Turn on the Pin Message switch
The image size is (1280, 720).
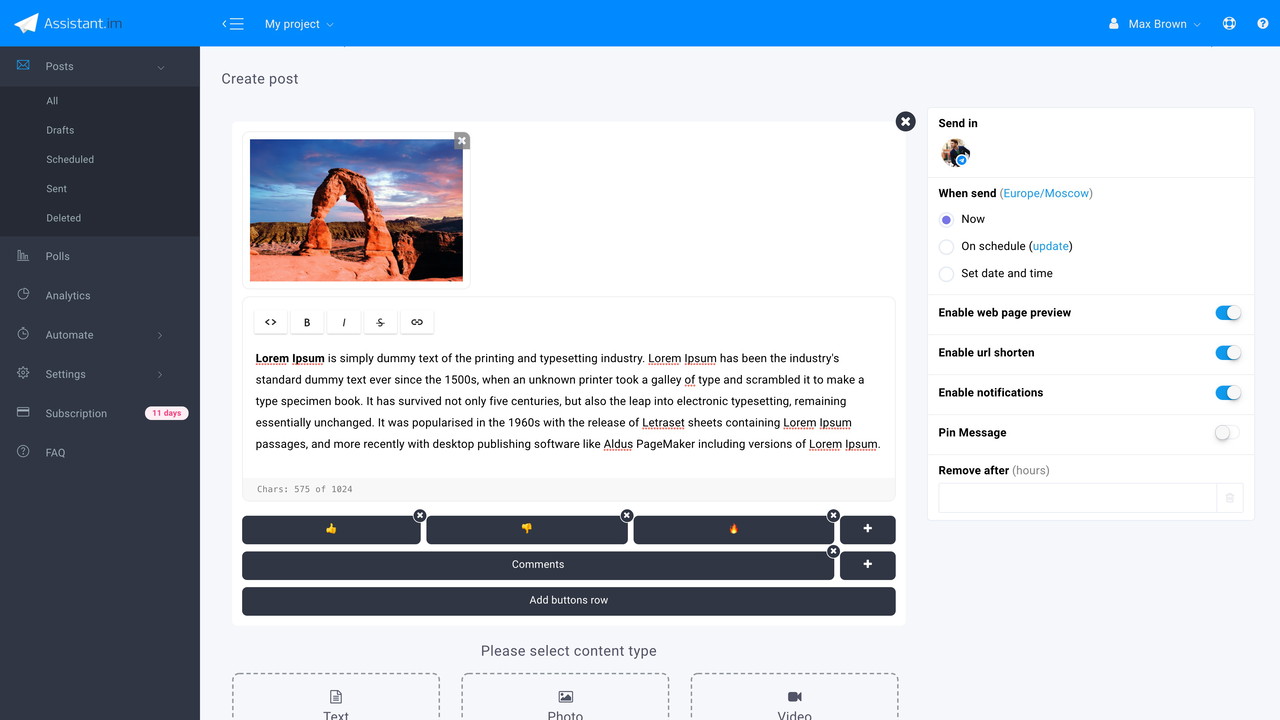pyautogui.click(x=1227, y=433)
